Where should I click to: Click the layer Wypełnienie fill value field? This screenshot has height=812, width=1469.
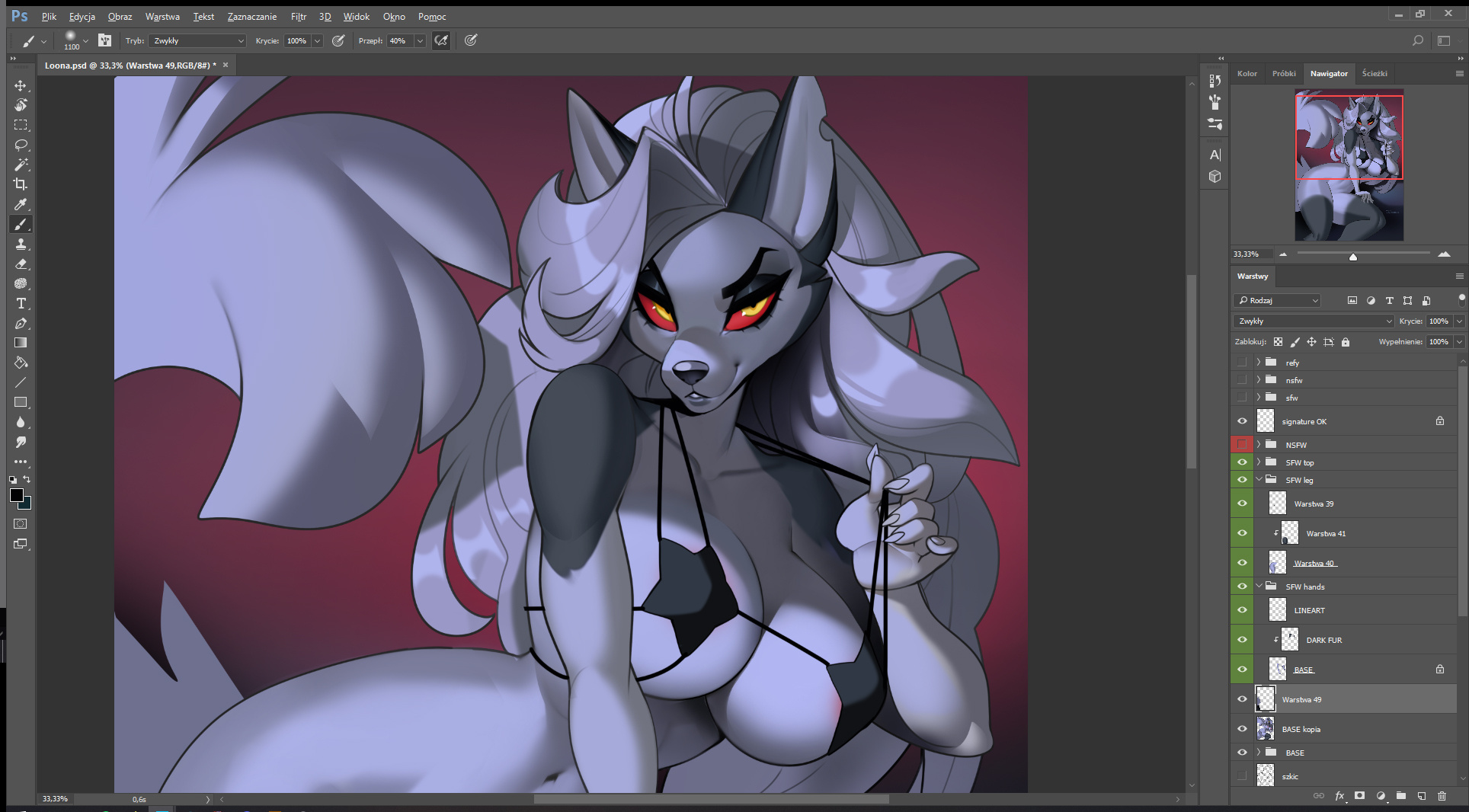1439,342
